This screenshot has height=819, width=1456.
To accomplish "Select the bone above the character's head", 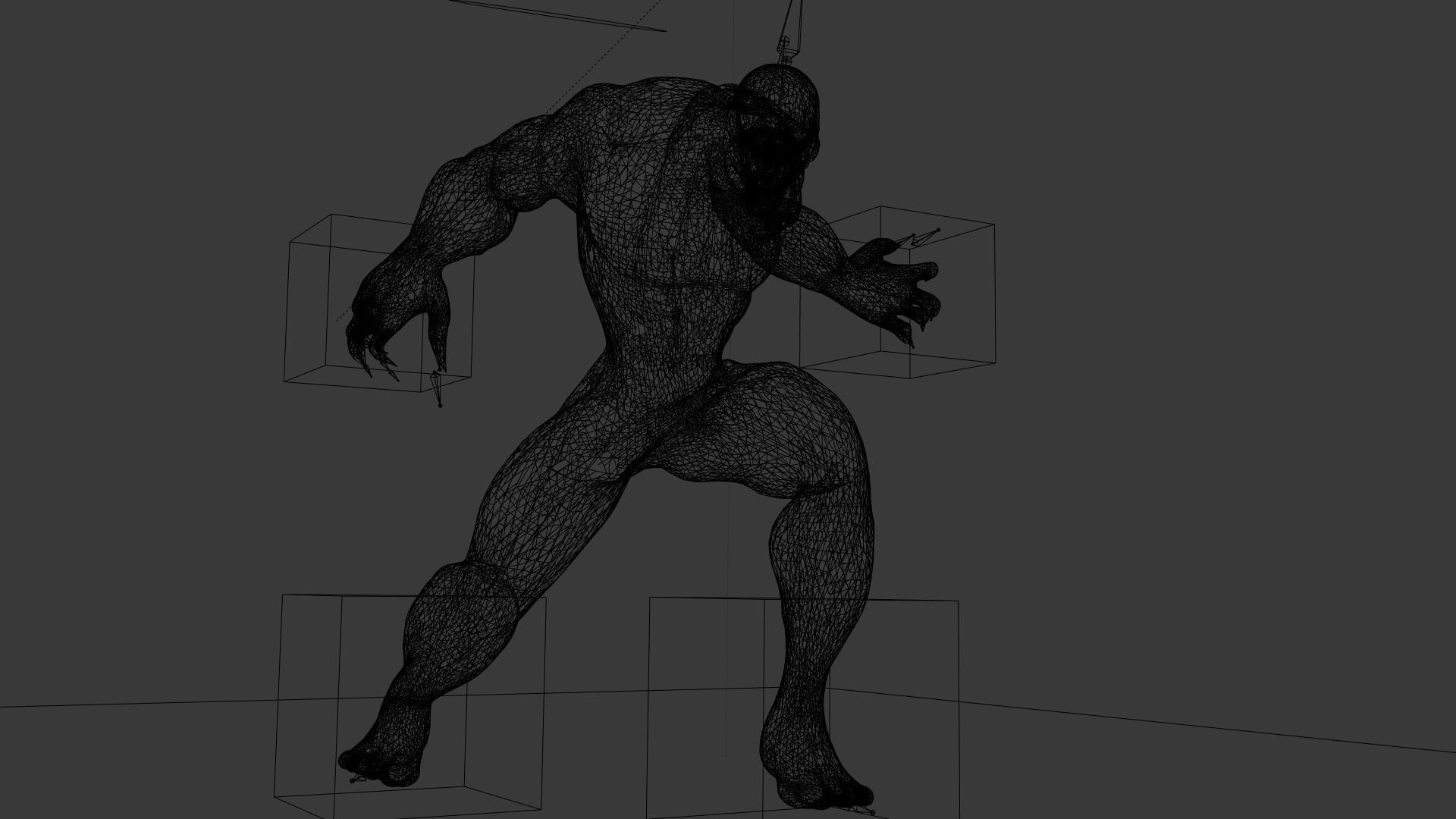I will click(790, 30).
